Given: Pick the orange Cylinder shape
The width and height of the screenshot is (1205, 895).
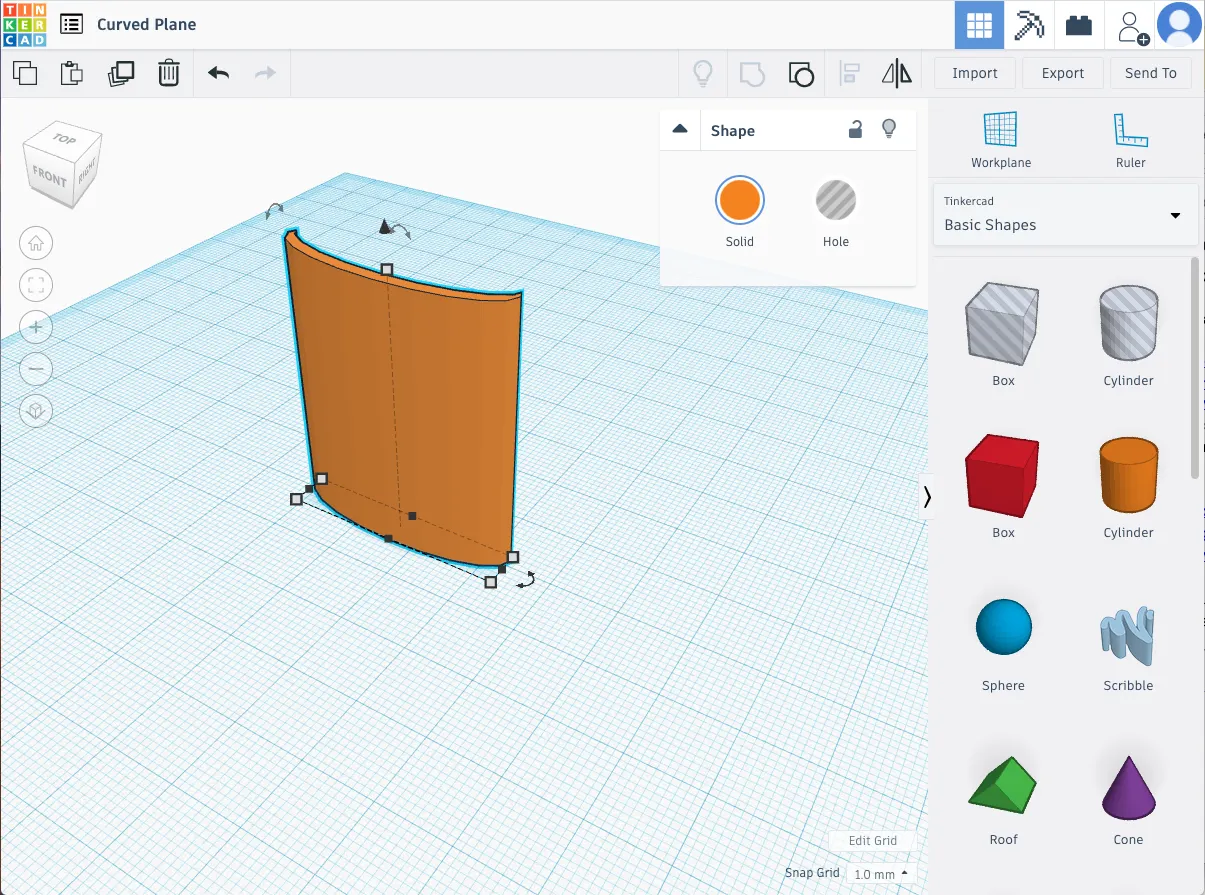Looking at the screenshot, I should click(1128, 474).
